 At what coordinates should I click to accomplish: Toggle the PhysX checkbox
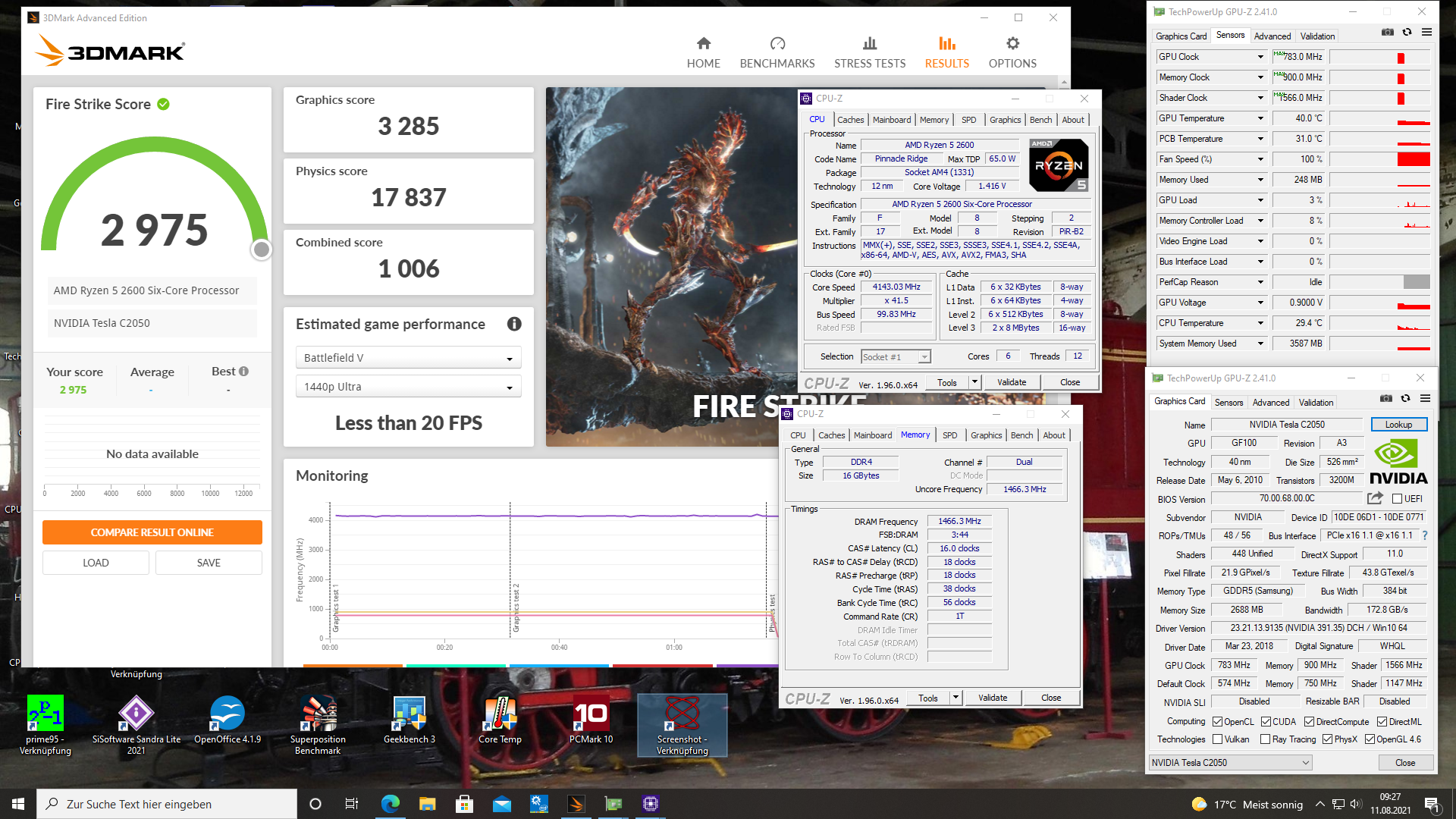click(x=1327, y=739)
